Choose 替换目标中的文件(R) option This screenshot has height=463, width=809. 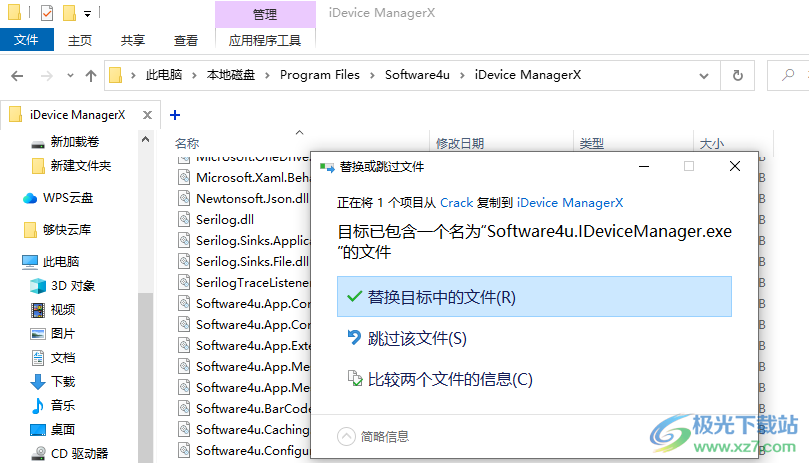click(x=534, y=297)
